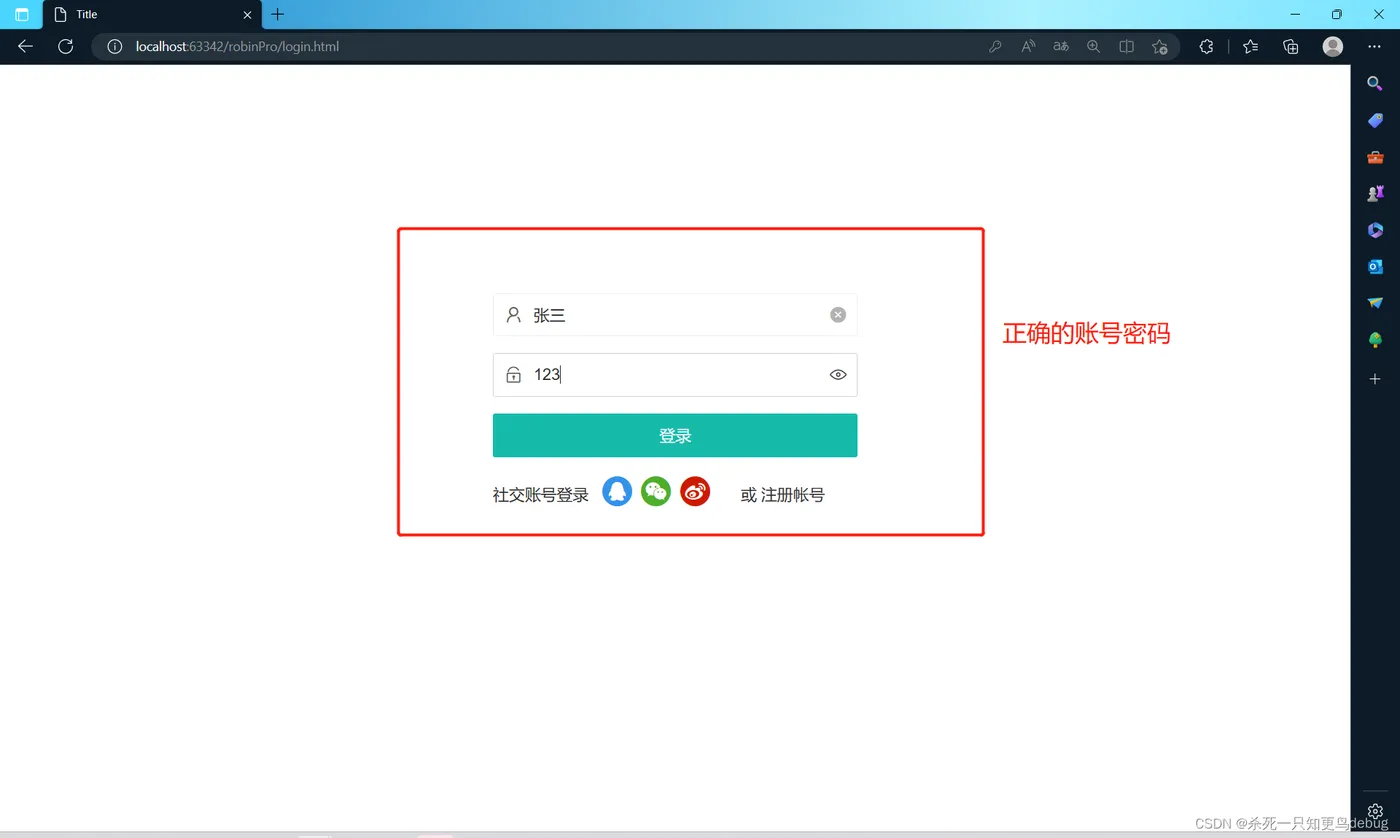The width and height of the screenshot is (1400, 838).
Task: Open the tab actions menu icon
Action: [x=22, y=15]
